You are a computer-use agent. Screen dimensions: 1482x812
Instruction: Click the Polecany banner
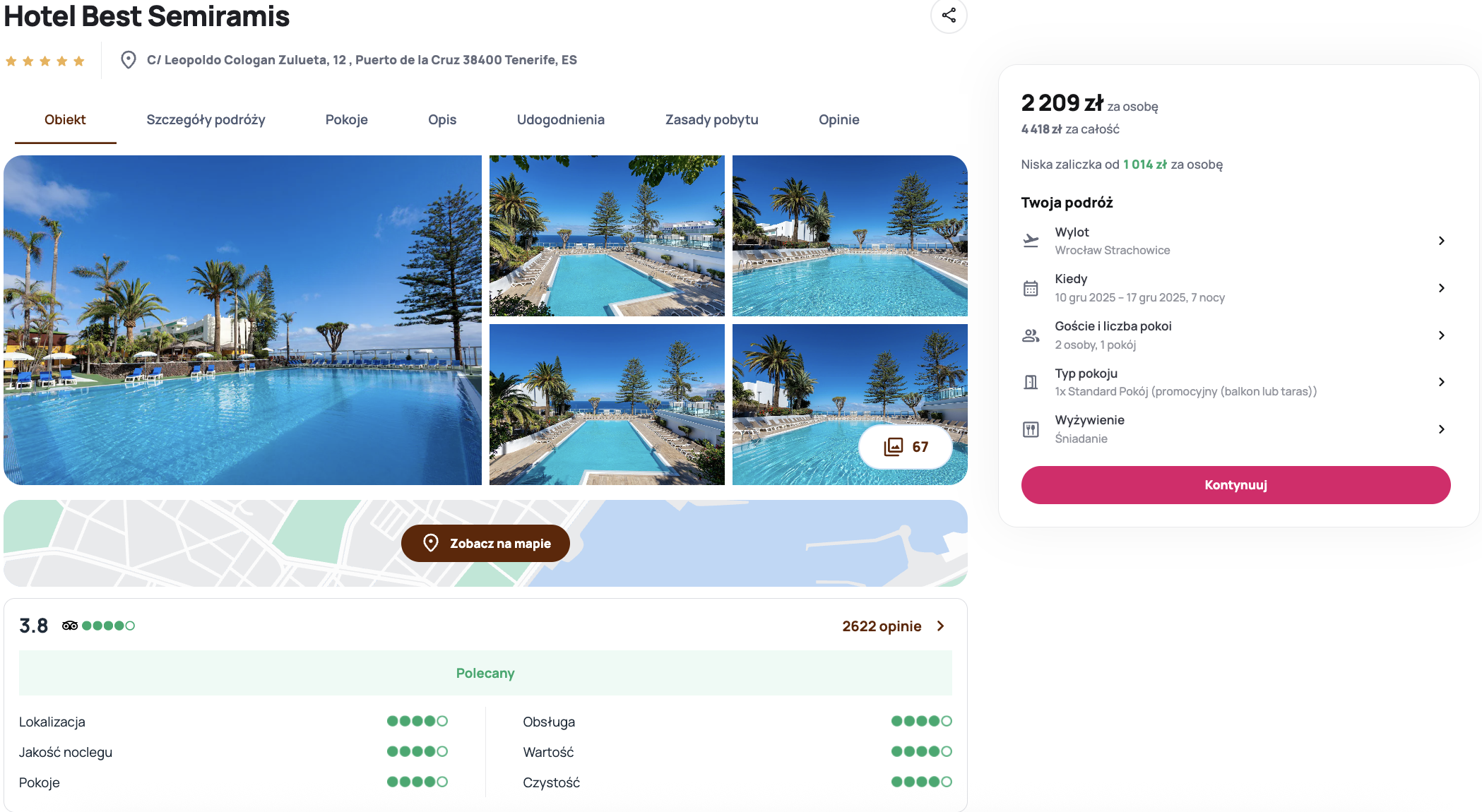[485, 673]
